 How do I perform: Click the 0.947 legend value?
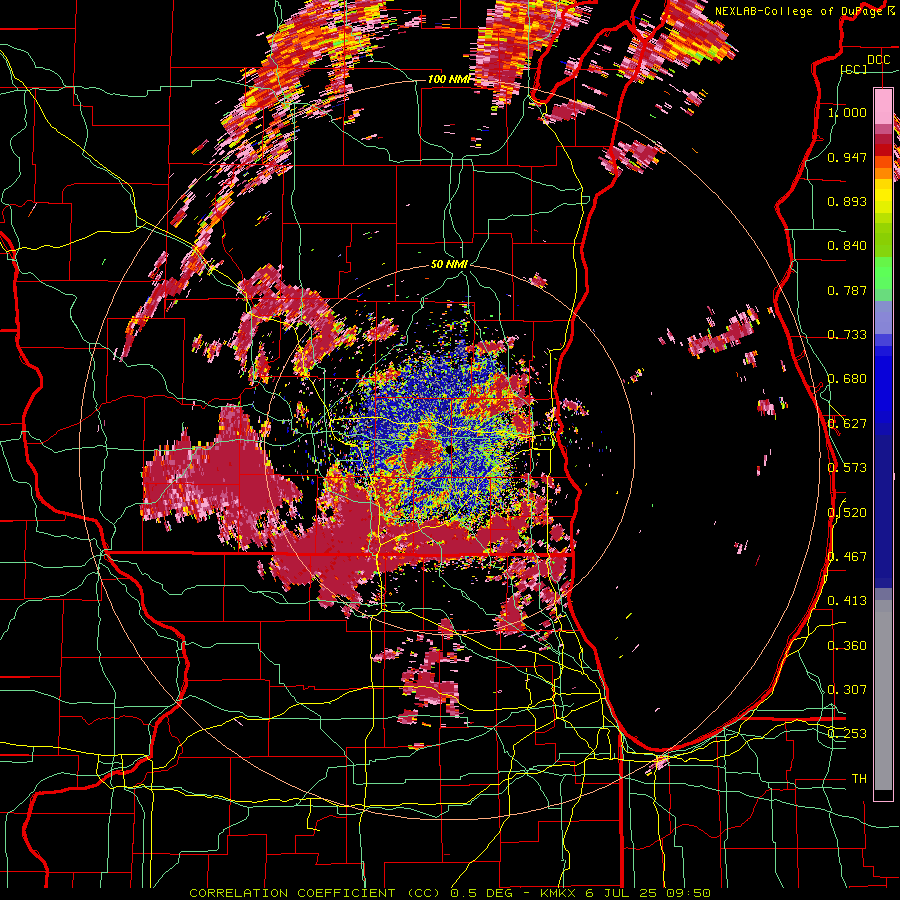[847, 157]
